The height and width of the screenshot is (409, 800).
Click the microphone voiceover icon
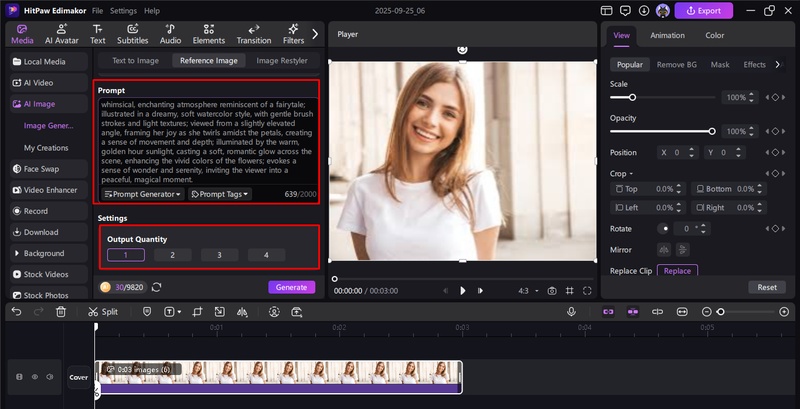(571, 312)
